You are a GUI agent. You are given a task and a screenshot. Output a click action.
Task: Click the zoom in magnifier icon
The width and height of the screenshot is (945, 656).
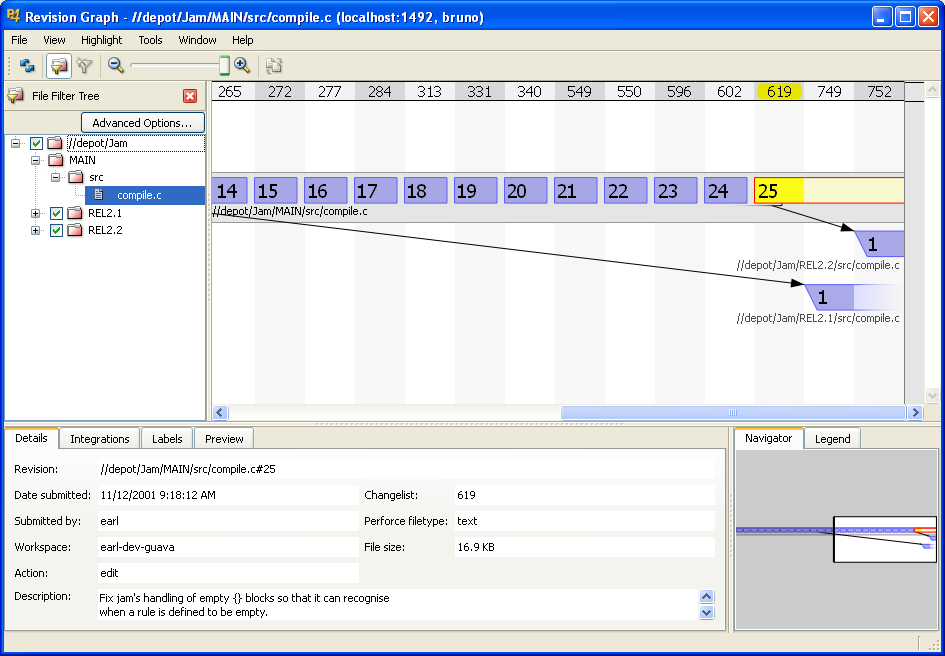242,66
